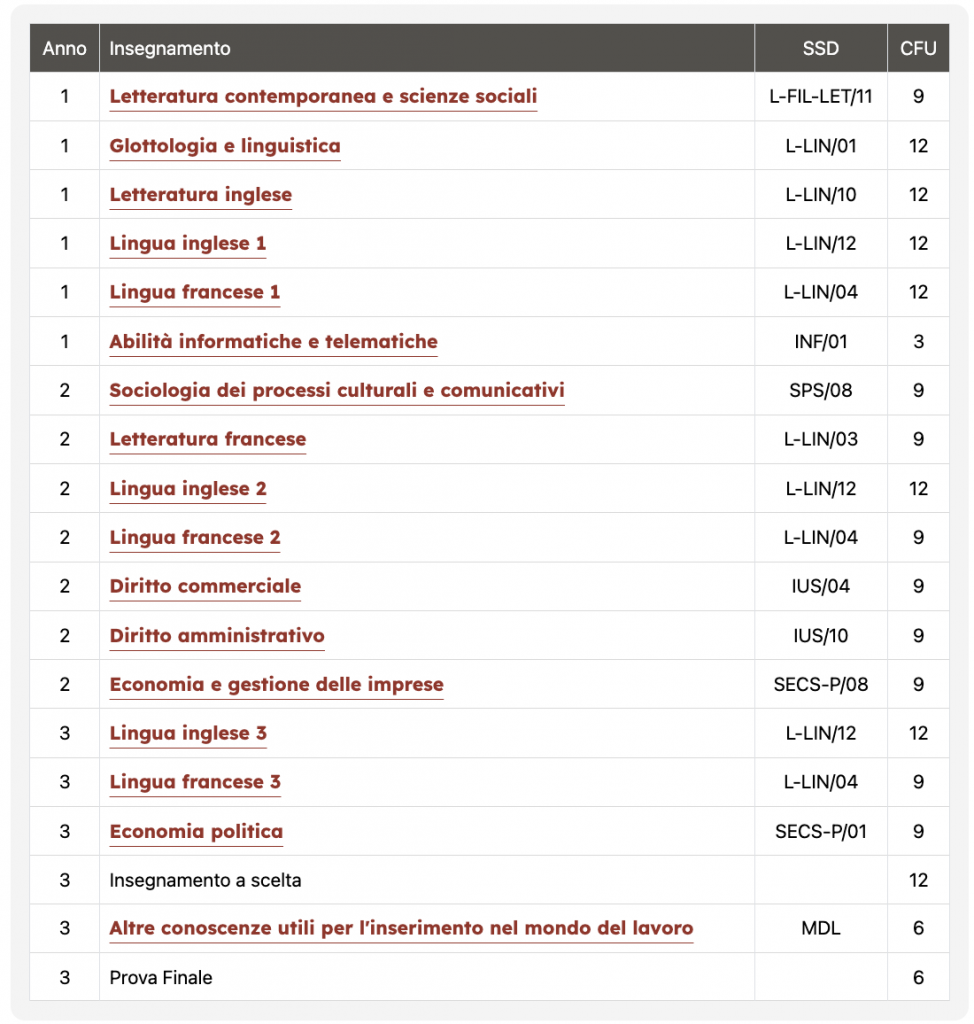Open Altre conoscenze utili per l'inserimento link
The image size is (974, 1024).
click(x=401, y=929)
